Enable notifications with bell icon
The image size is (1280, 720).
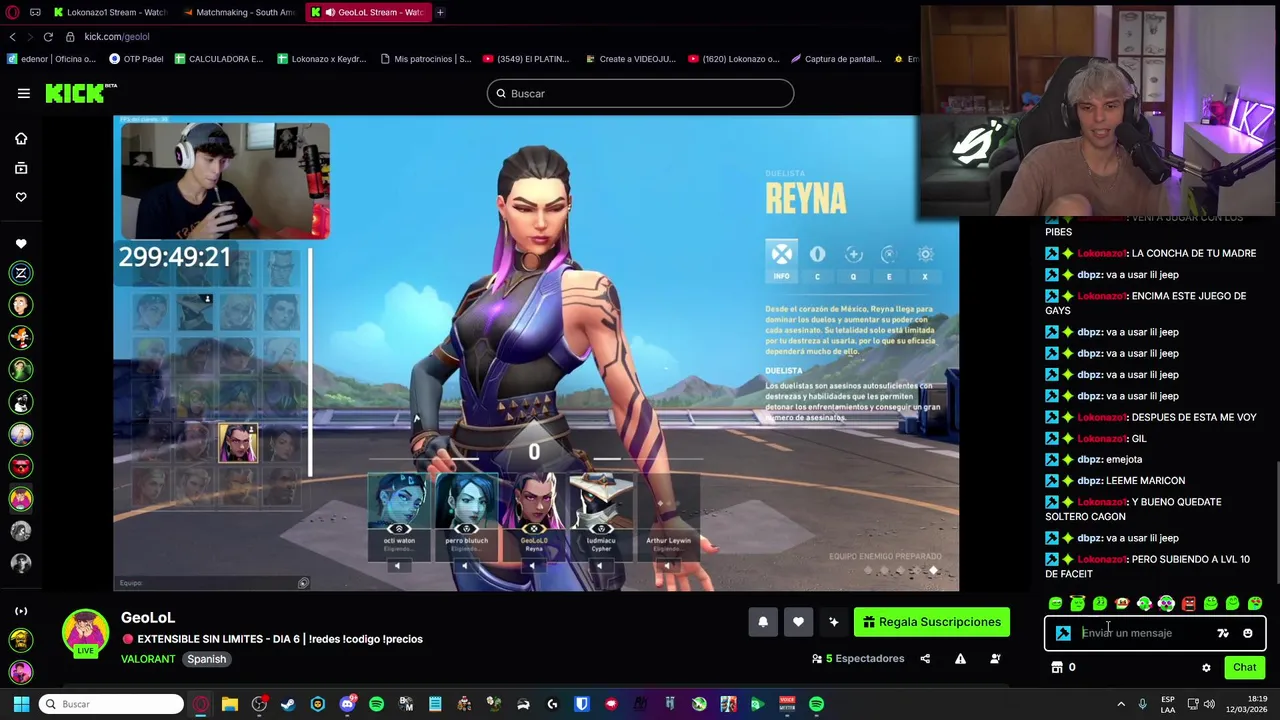pyautogui.click(x=763, y=622)
